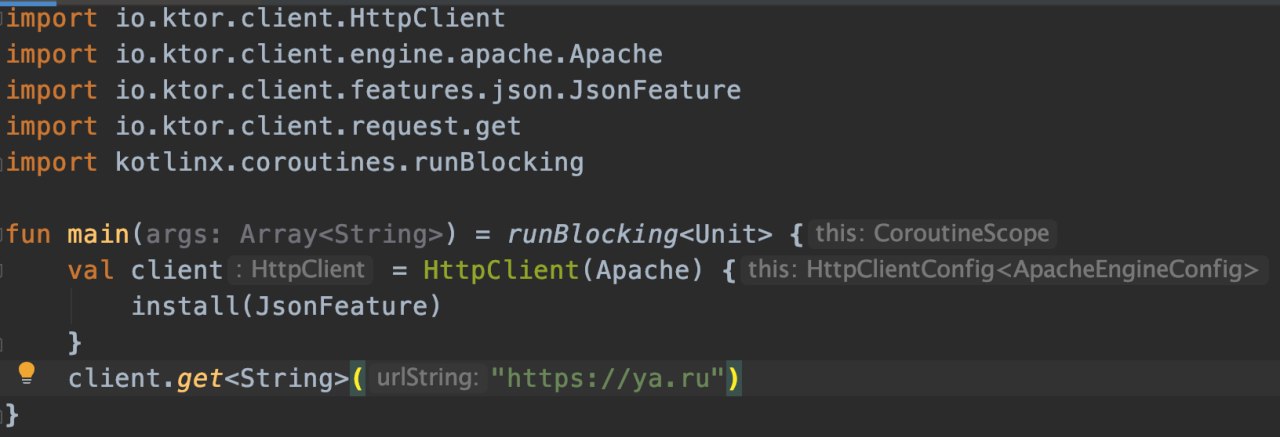Collapse the main function fold marker
Image resolution: width=1280 pixels, height=437 pixels.
3,235
